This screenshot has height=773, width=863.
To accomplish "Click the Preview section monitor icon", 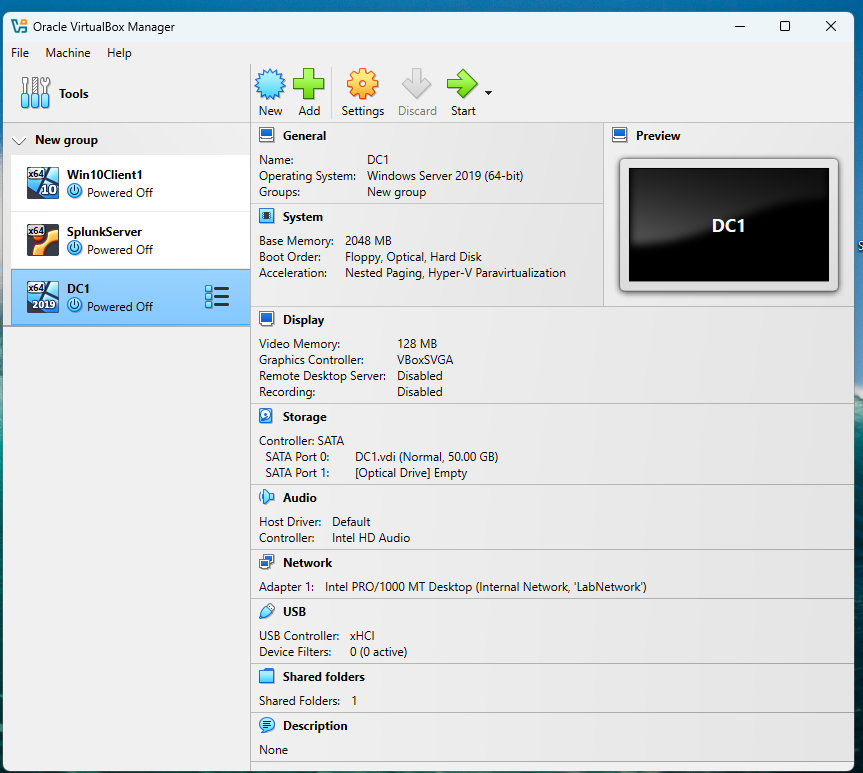I will [620, 135].
